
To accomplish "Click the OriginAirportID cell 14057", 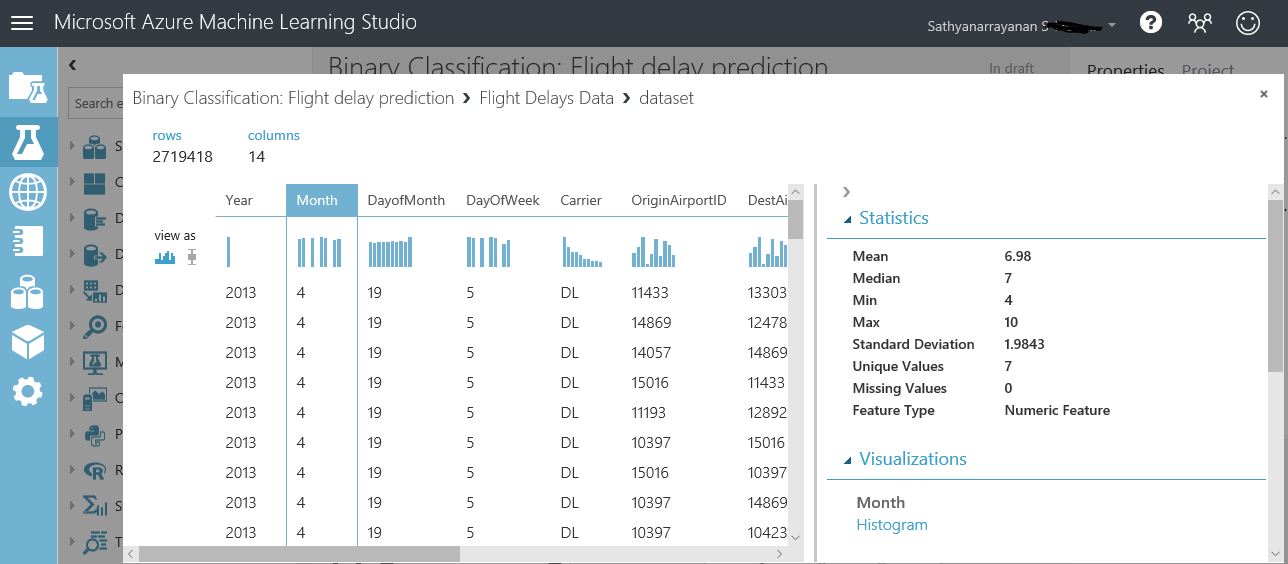I will tap(651, 353).
